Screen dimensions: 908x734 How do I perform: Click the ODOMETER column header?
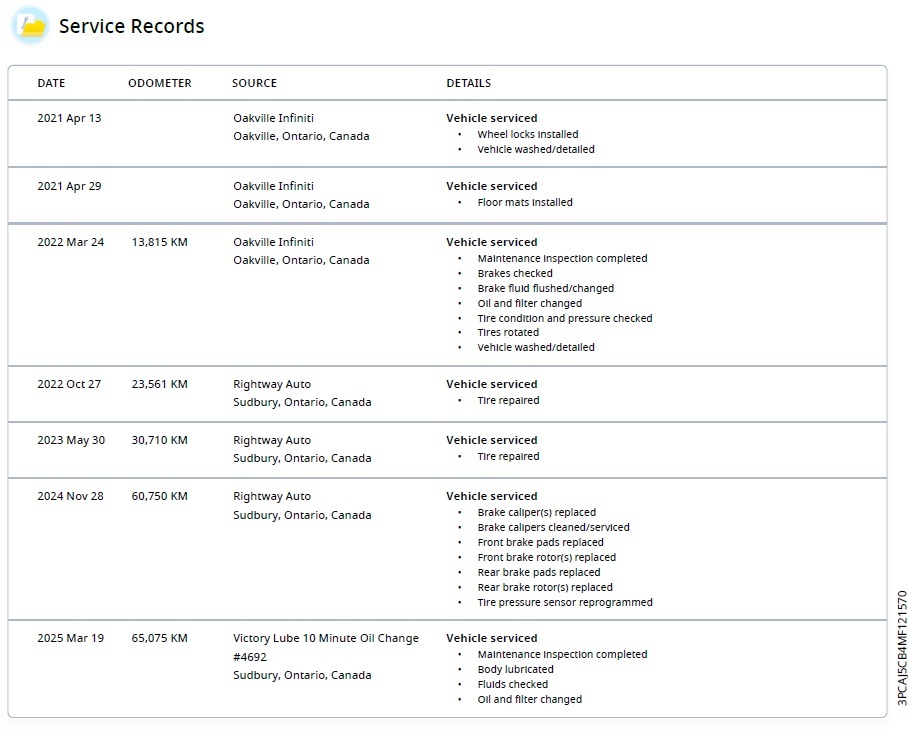point(160,83)
